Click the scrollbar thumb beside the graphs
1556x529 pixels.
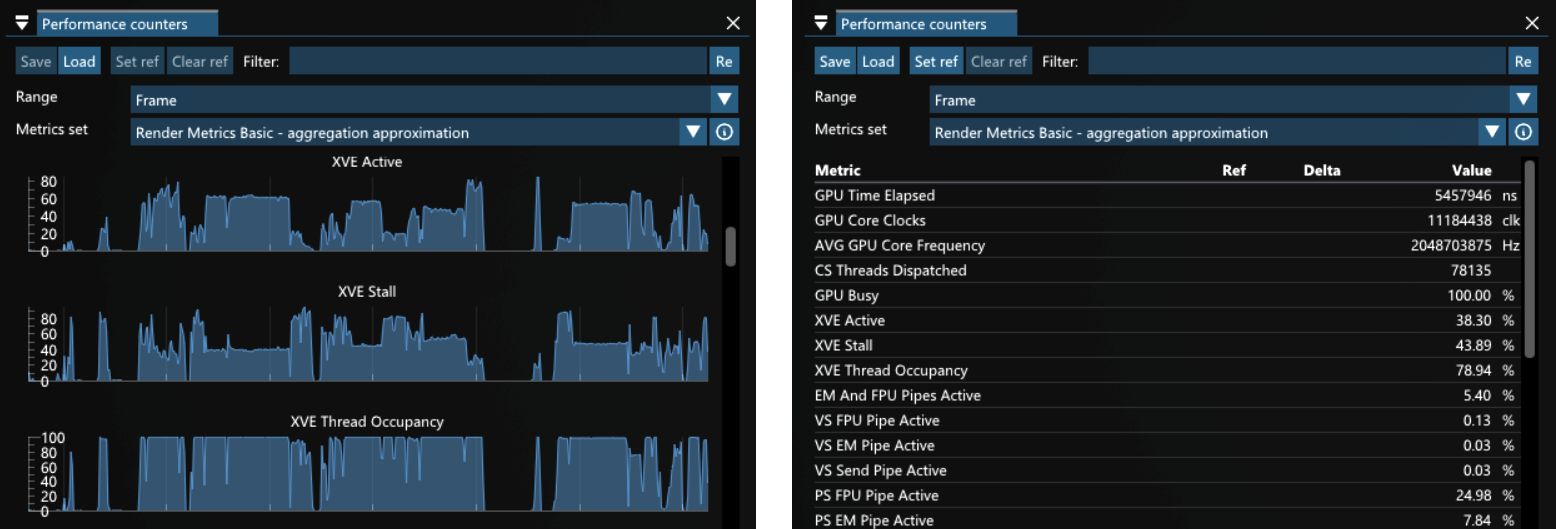point(730,246)
